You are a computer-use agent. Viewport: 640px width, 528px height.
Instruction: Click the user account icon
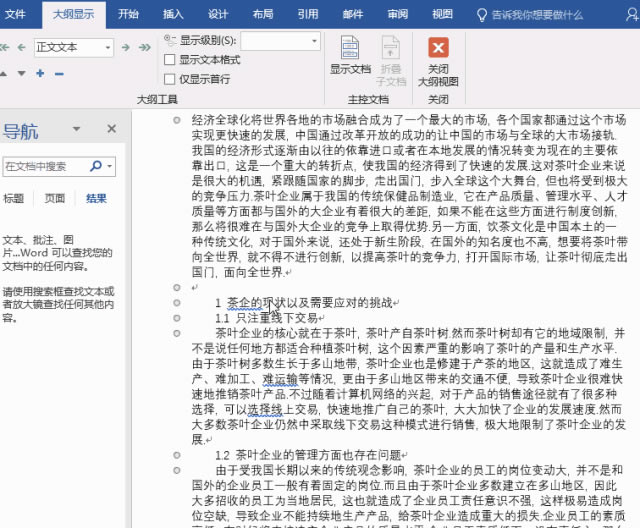[x=633, y=15]
